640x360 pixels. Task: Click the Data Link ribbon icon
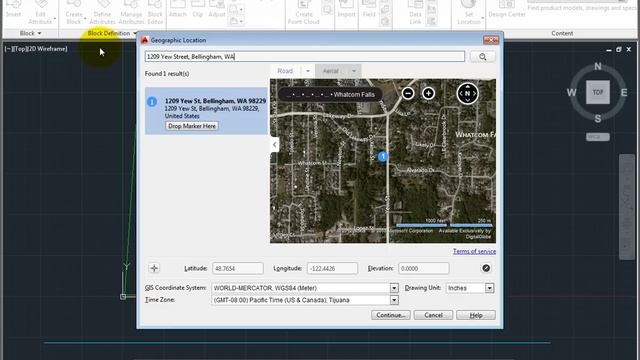(x=415, y=12)
